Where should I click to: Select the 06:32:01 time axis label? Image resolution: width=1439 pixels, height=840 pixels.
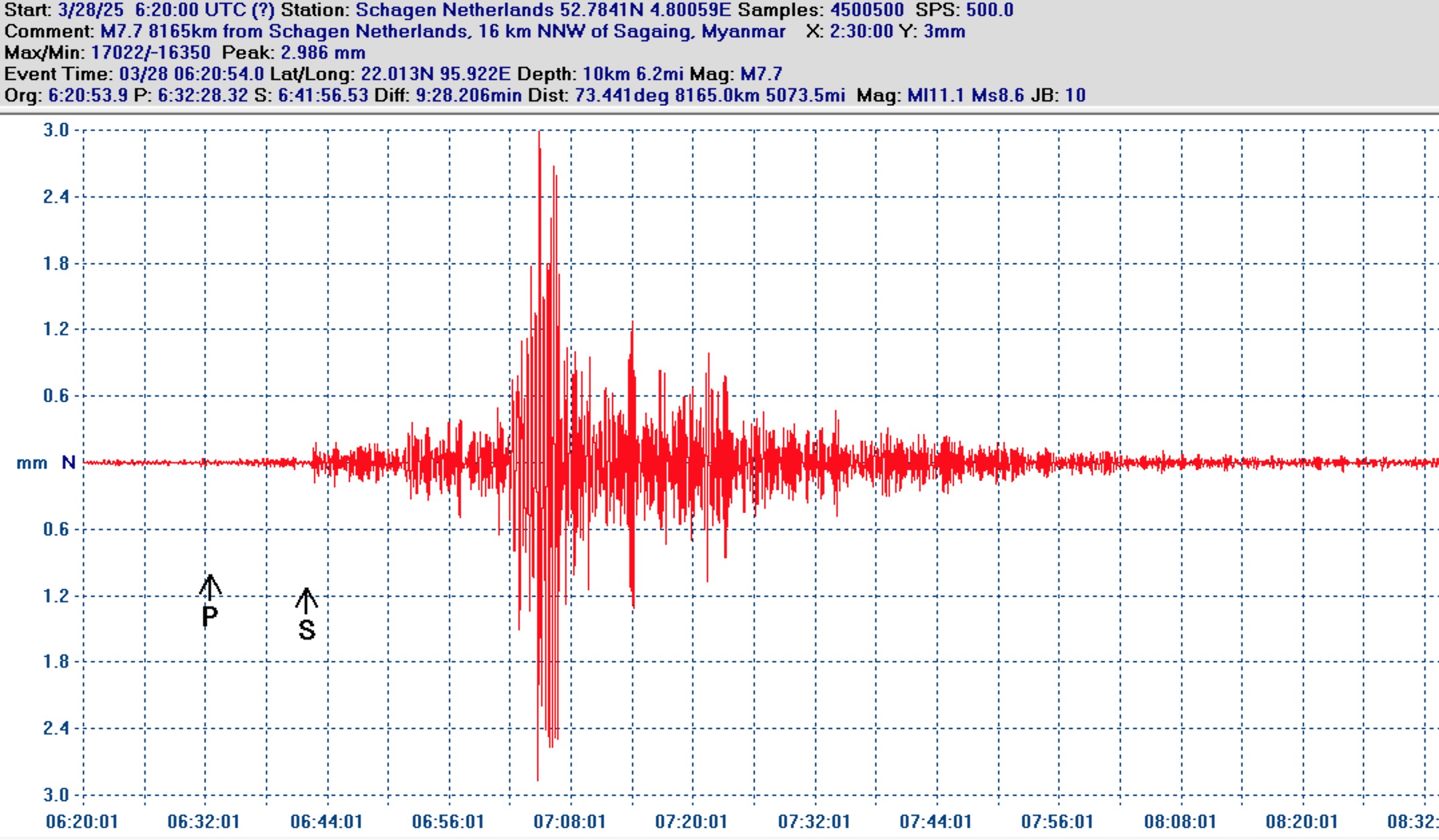click(204, 822)
